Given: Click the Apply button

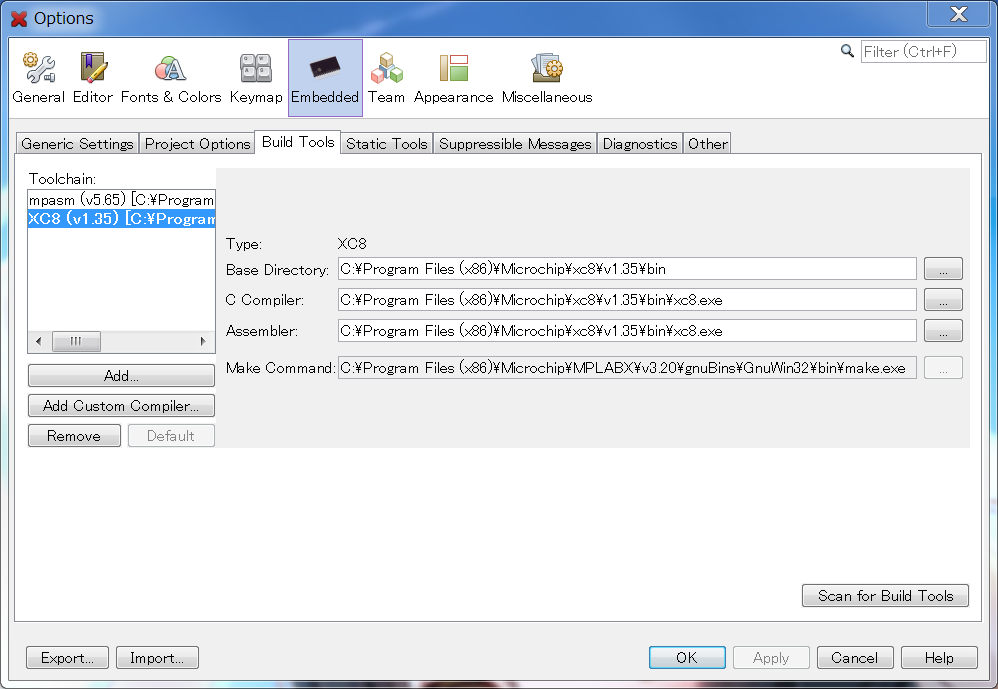Looking at the screenshot, I should (x=771, y=658).
